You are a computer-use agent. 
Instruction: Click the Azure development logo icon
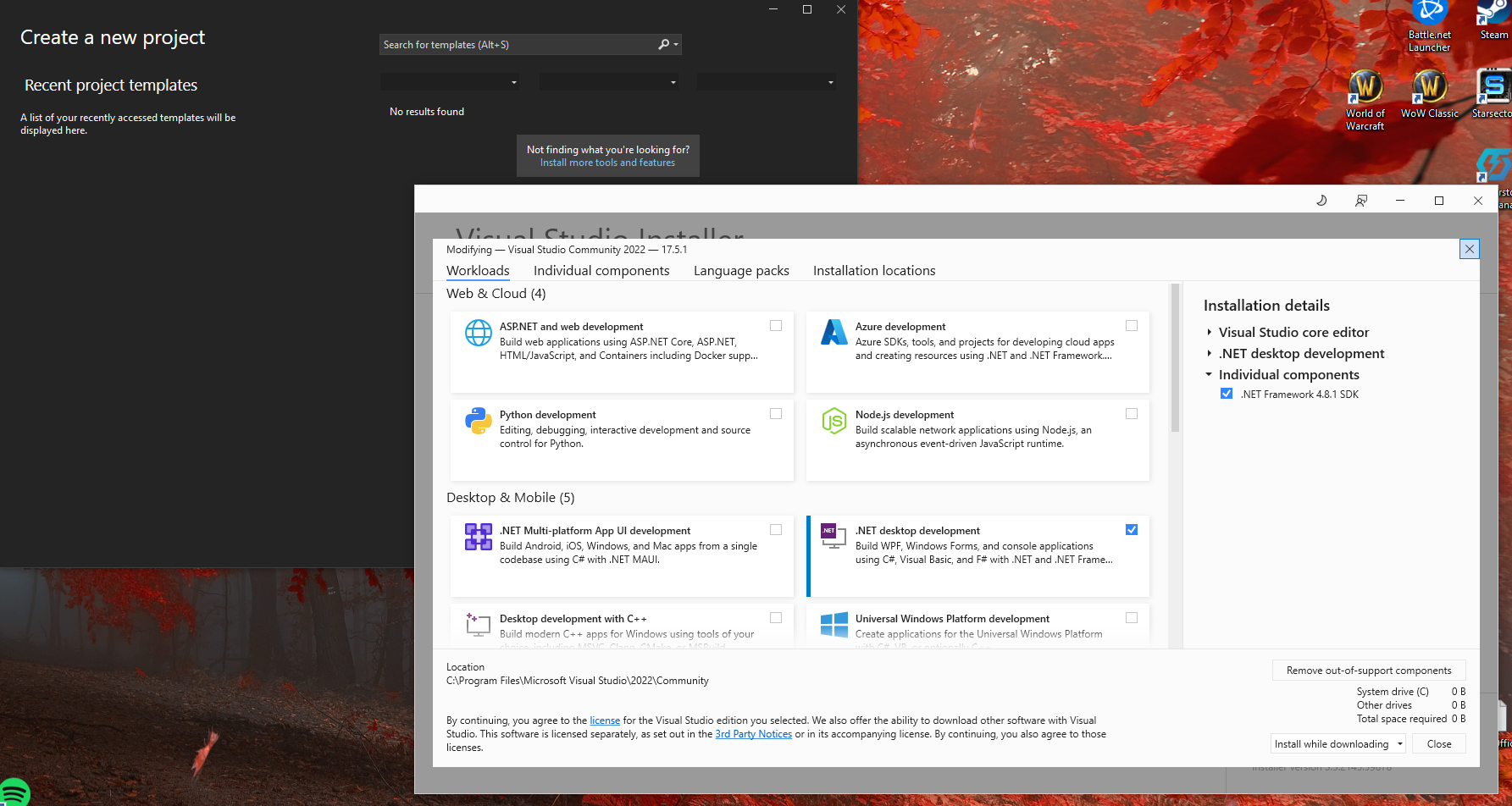(x=834, y=332)
